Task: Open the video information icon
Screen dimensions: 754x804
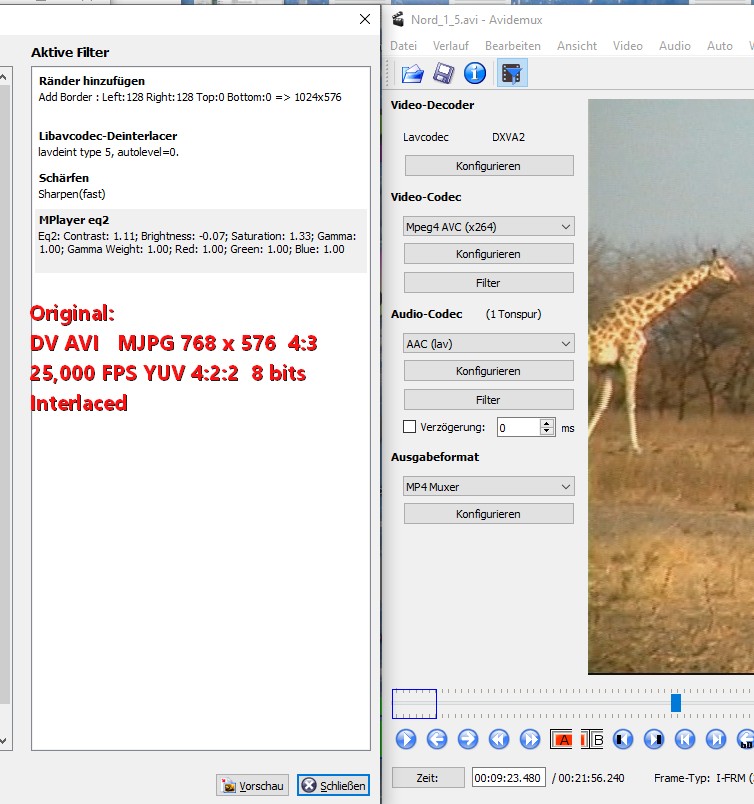Action: coord(475,73)
